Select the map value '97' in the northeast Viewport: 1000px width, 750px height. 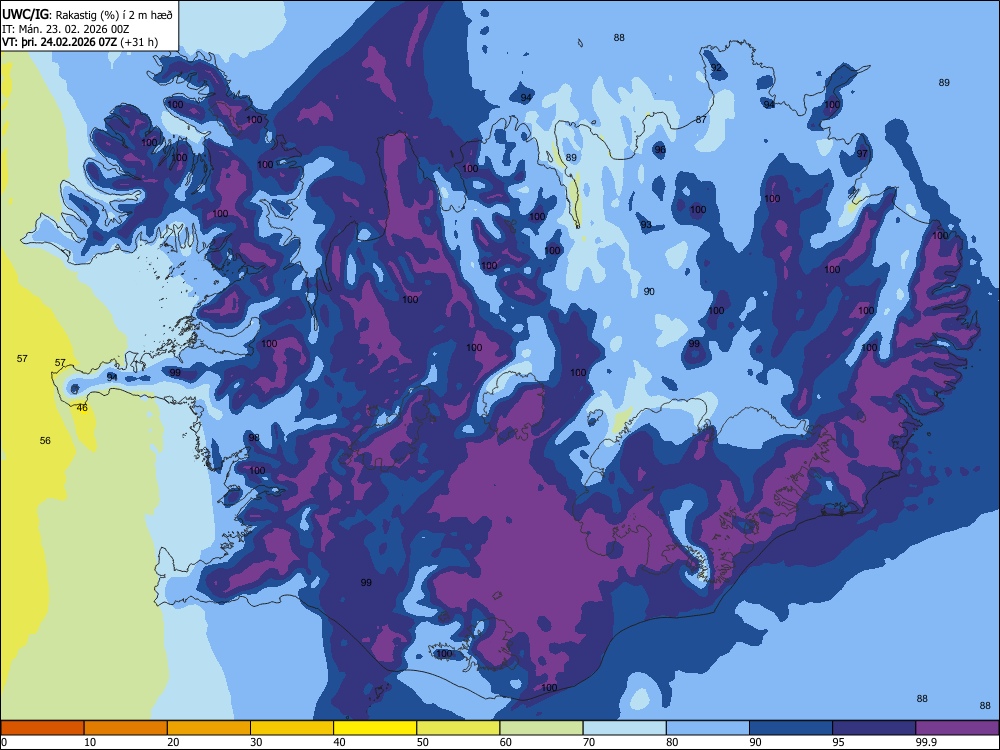[x=862, y=154]
